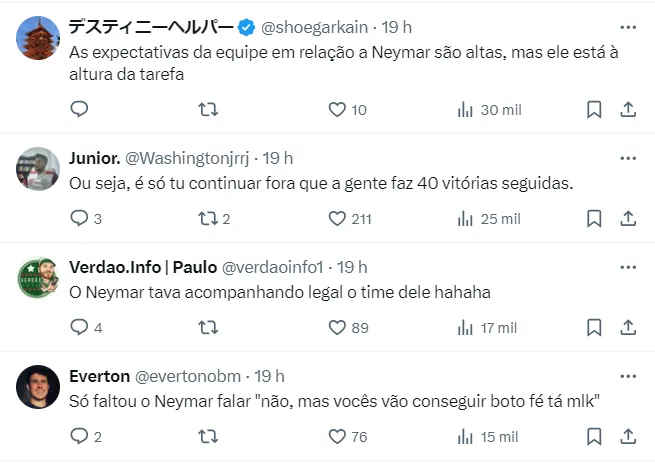655x464 pixels.
Task: Click the pagoda profile avatar
Action: [39, 37]
